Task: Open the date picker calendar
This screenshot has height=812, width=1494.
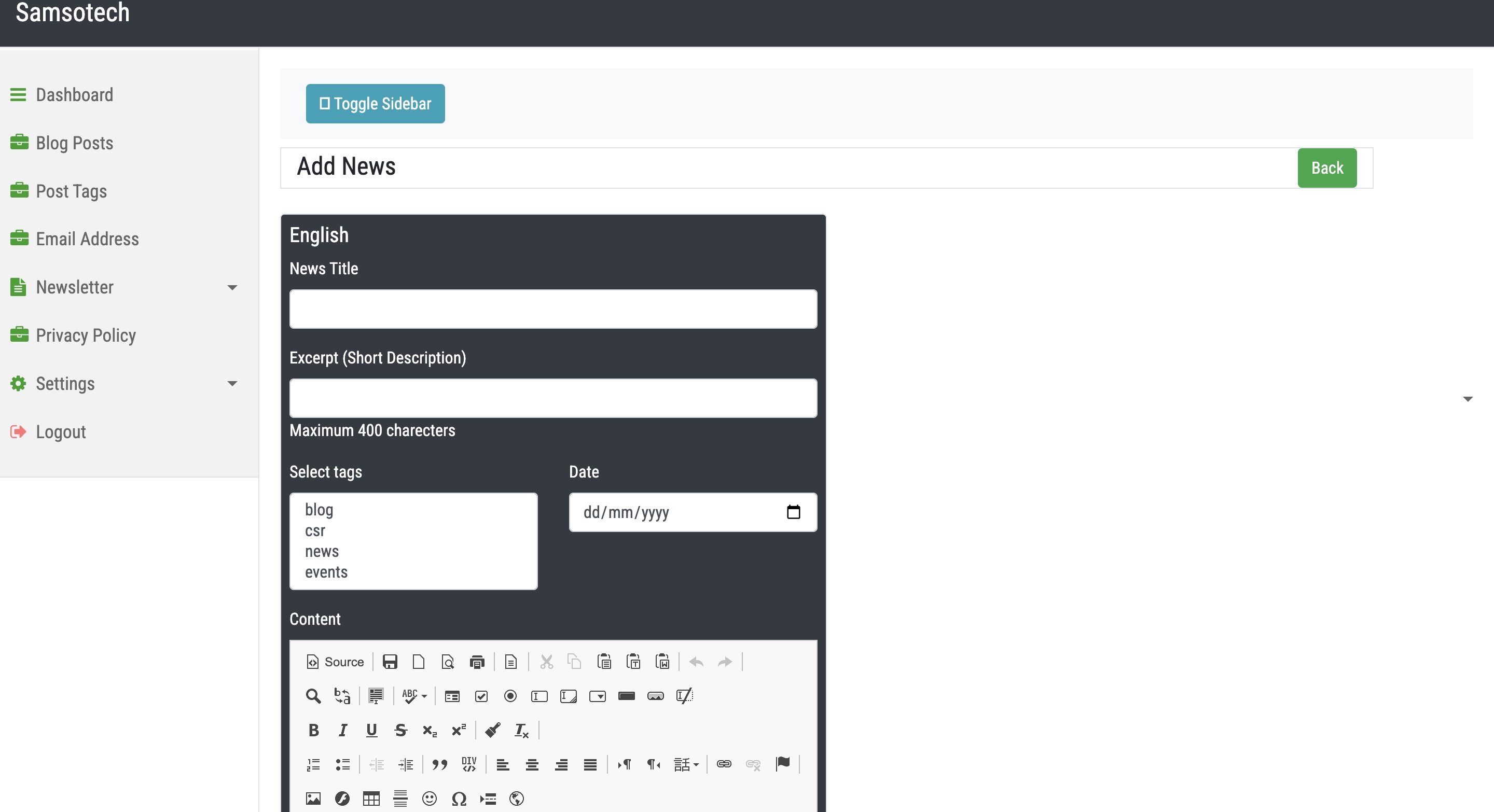Action: (x=793, y=512)
